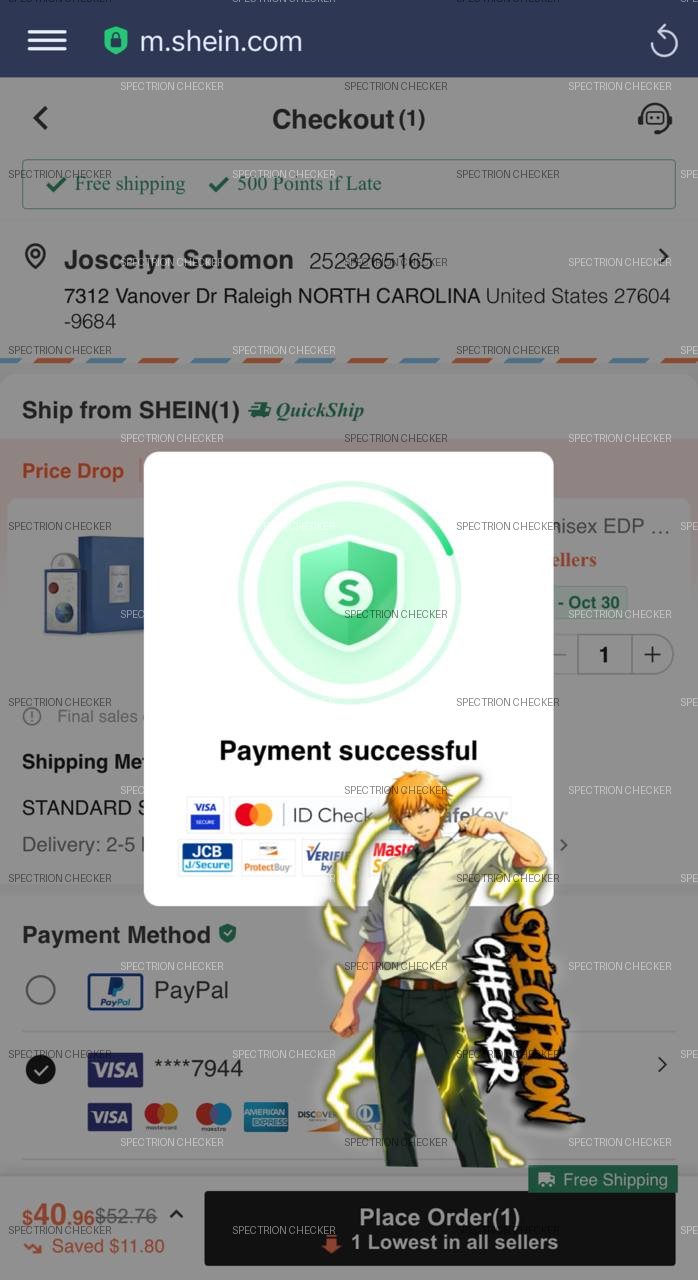Reload the page with refresh icon

click(x=664, y=41)
